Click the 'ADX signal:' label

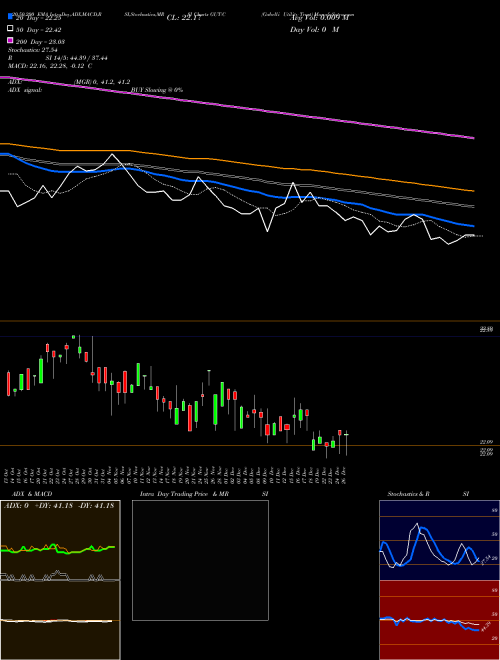25,90
